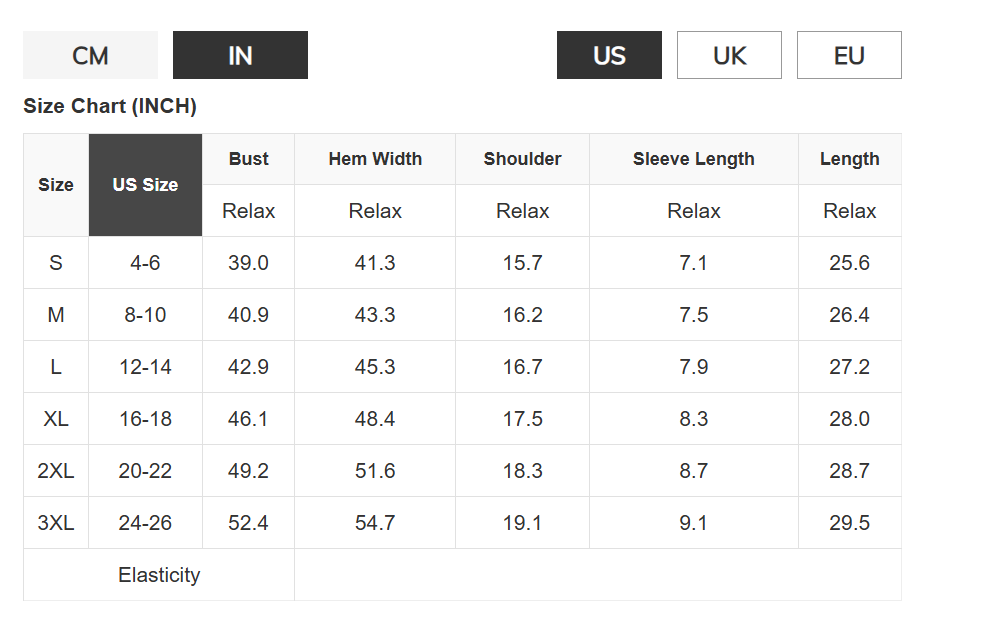
Task: Click the Elasticity row label
Action: coord(159,575)
